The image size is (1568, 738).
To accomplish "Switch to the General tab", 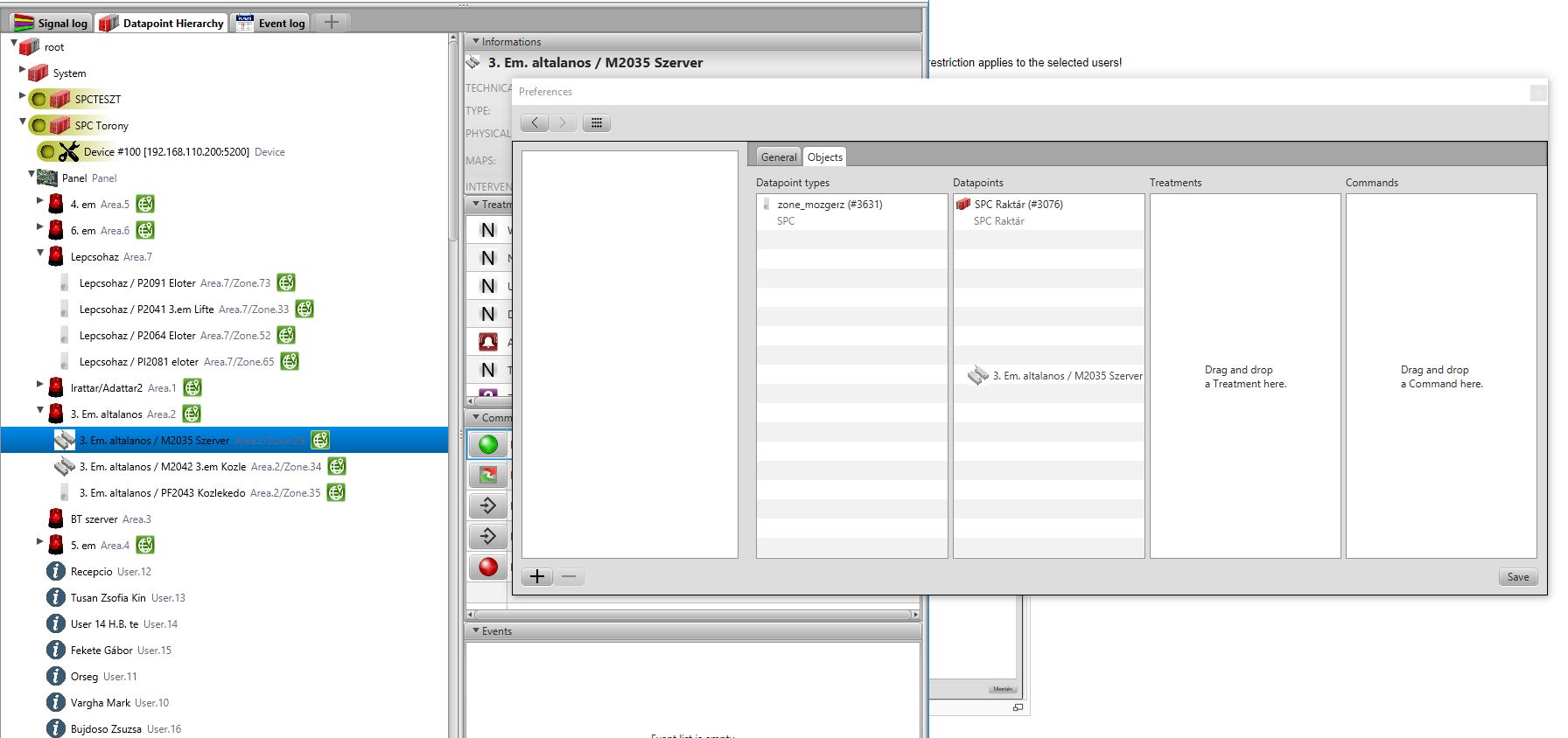I will (778, 157).
